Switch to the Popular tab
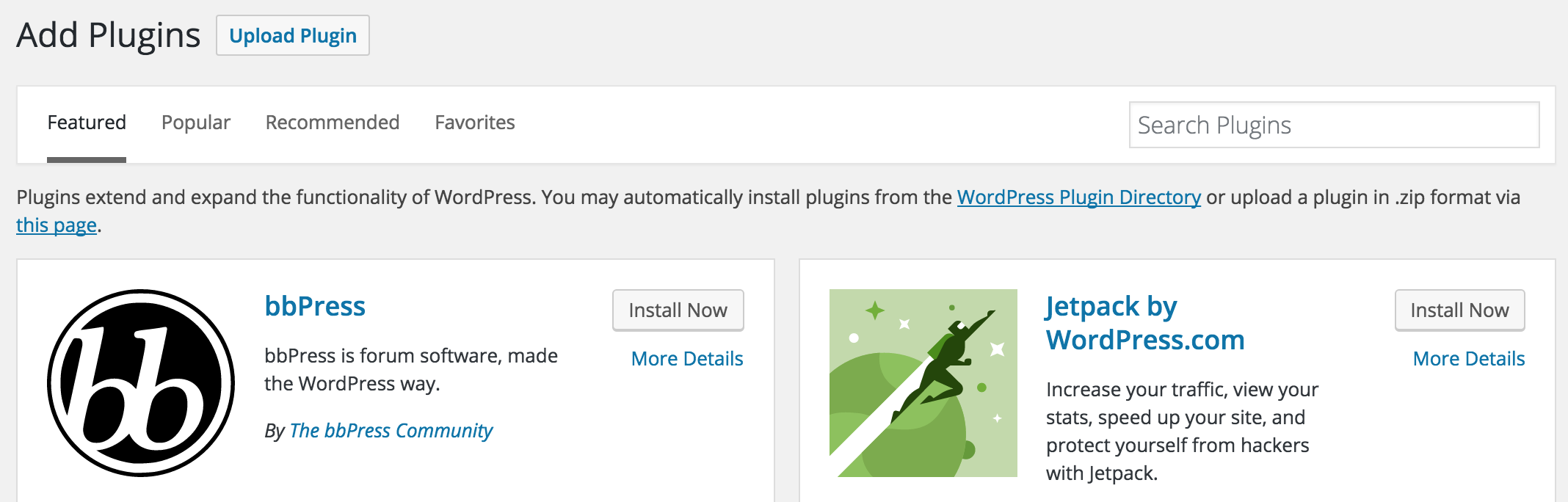Image resolution: width=1568 pixels, height=502 pixels. pos(196,123)
